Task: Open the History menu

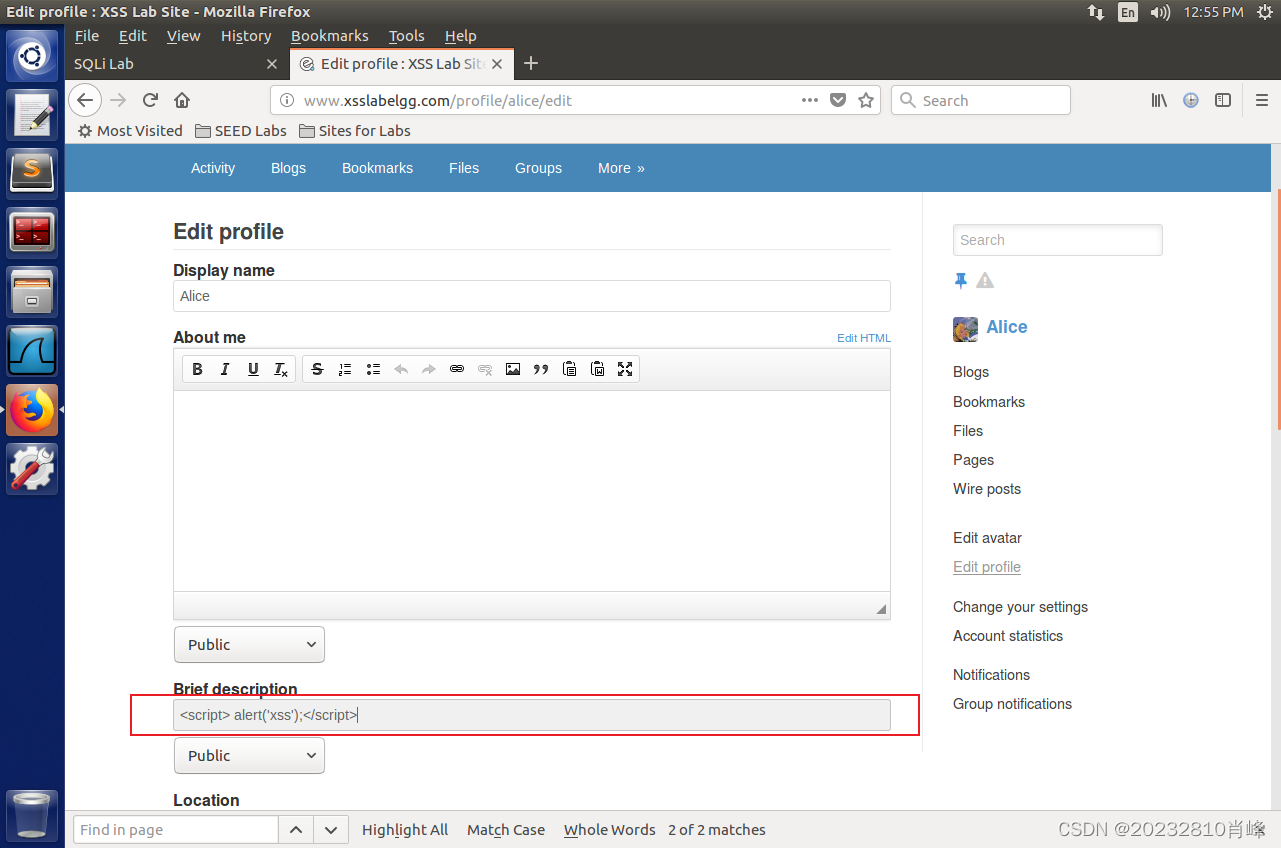Action: (x=246, y=36)
